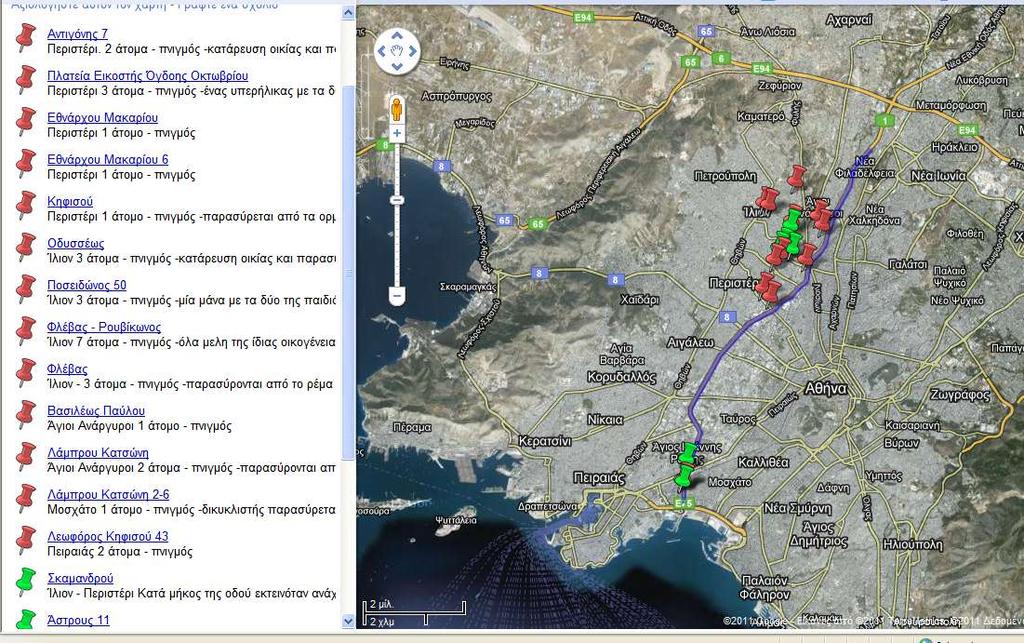Open the Πλατεία Εικοστής Όγδοης Οκτωβρίου link
This screenshot has width=1024, height=643.
tap(147, 76)
